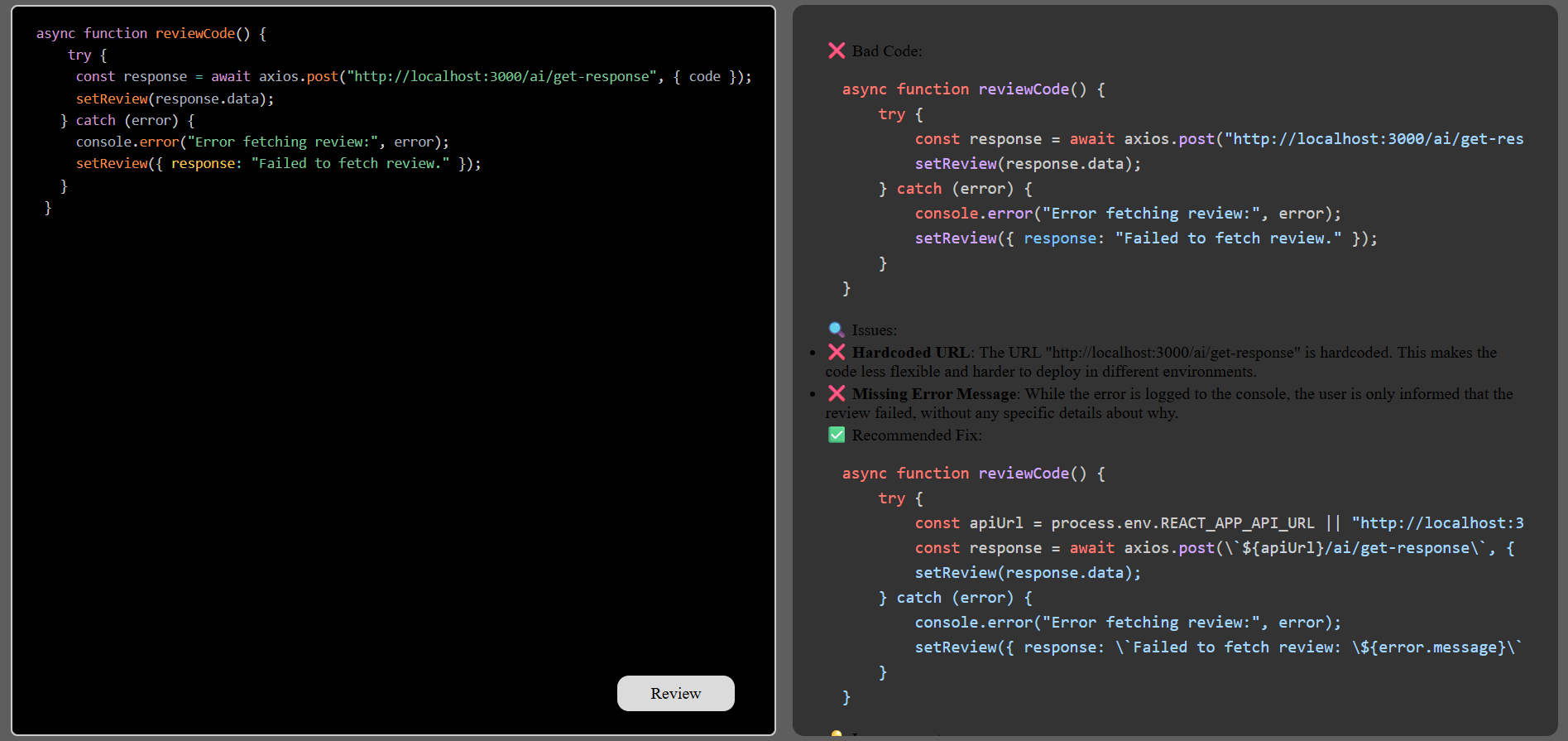This screenshot has width=1568, height=741.
Task: Click the green checkmark beside Recommended Fix
Action: coord(837,435)
